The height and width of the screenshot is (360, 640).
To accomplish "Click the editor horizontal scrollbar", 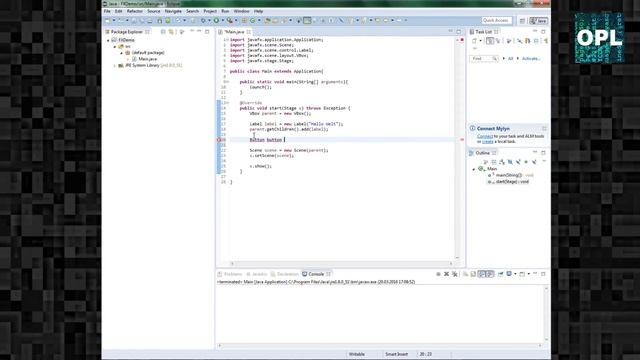I will tap(341, 264).
